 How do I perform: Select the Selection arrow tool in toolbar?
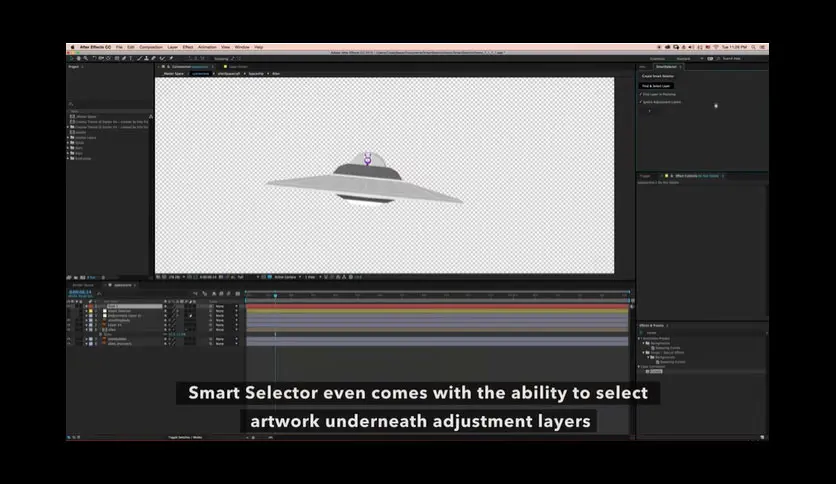[x=71, y=59]
